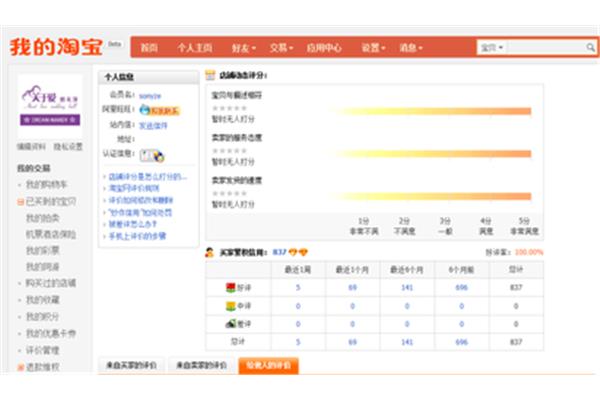Click the 发送信件 link
Viewport: 600px width, 400px height.
(x=153, y=125)
